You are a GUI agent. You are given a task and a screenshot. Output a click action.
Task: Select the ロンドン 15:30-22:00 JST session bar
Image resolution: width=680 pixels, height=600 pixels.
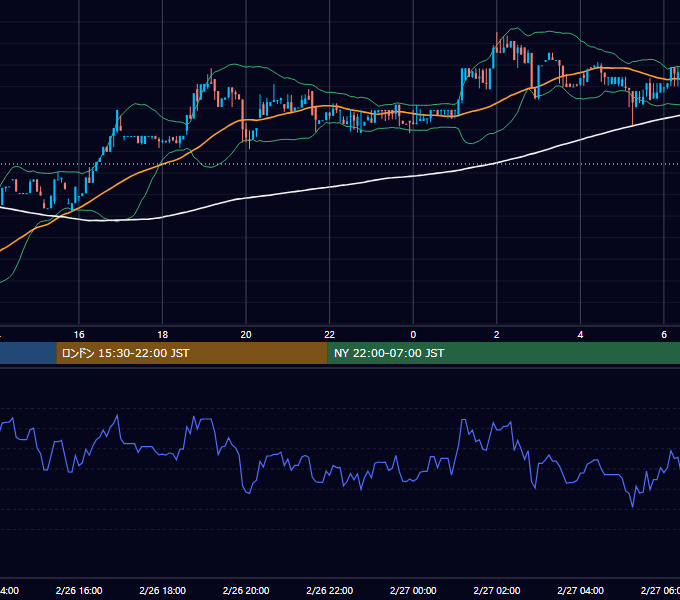(x=192, y=353)
